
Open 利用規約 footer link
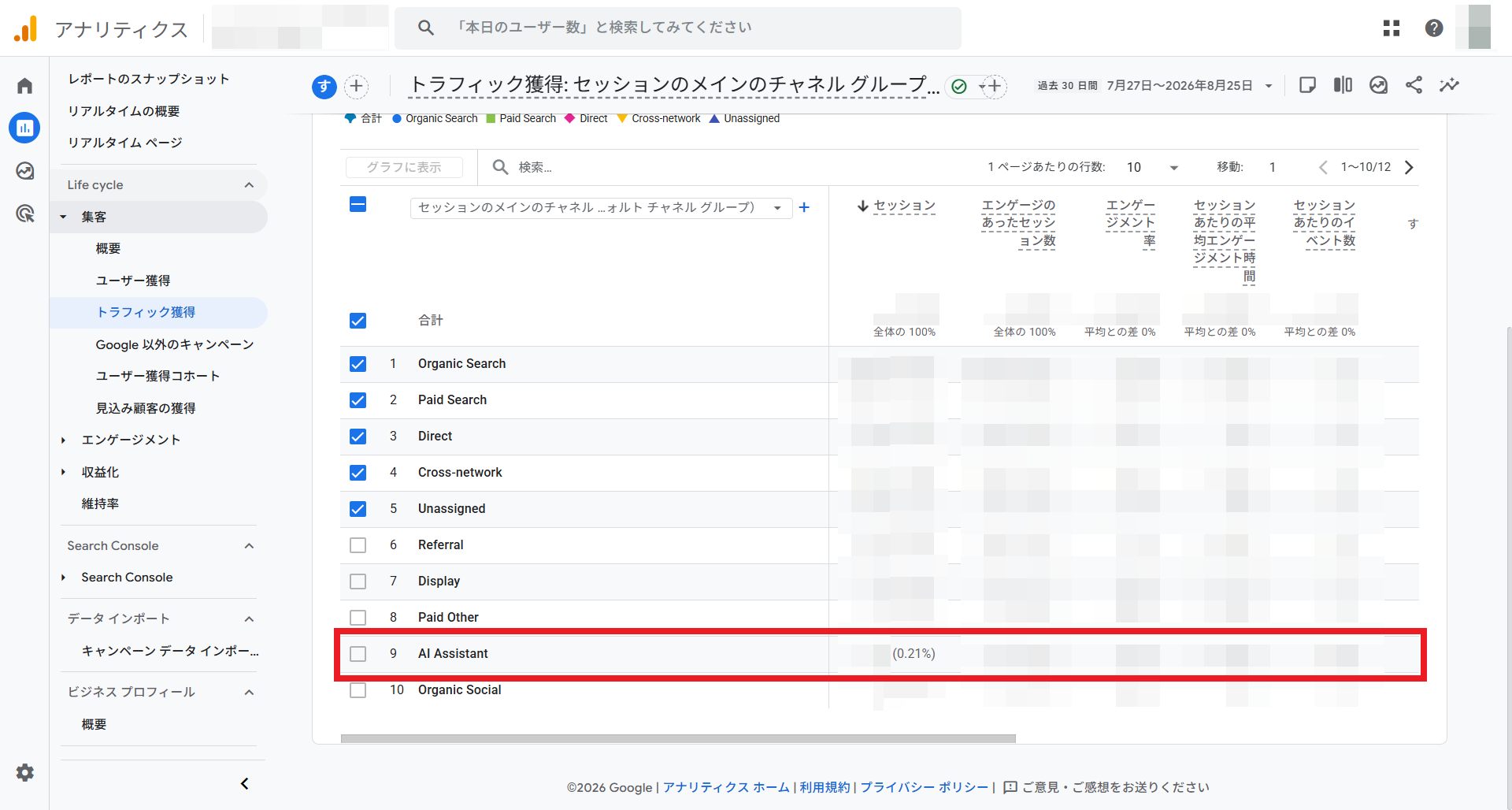[x=825, y=787]
